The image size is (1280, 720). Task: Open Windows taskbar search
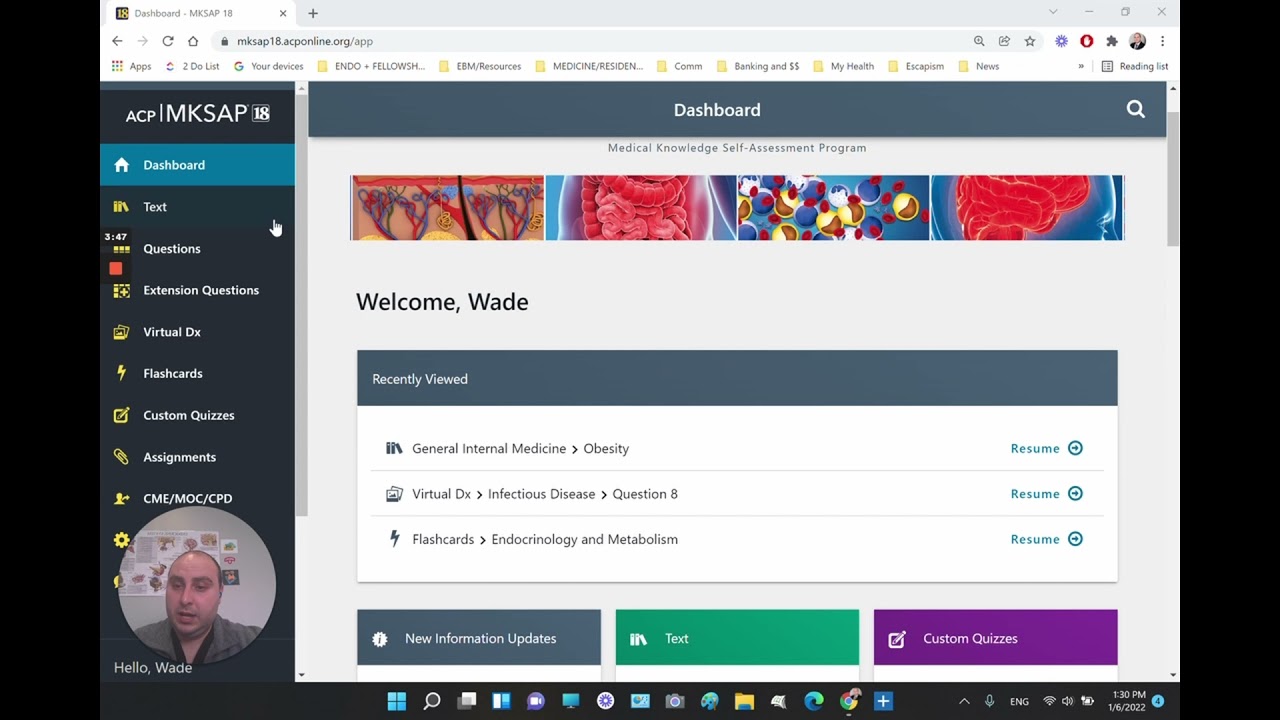432,701
